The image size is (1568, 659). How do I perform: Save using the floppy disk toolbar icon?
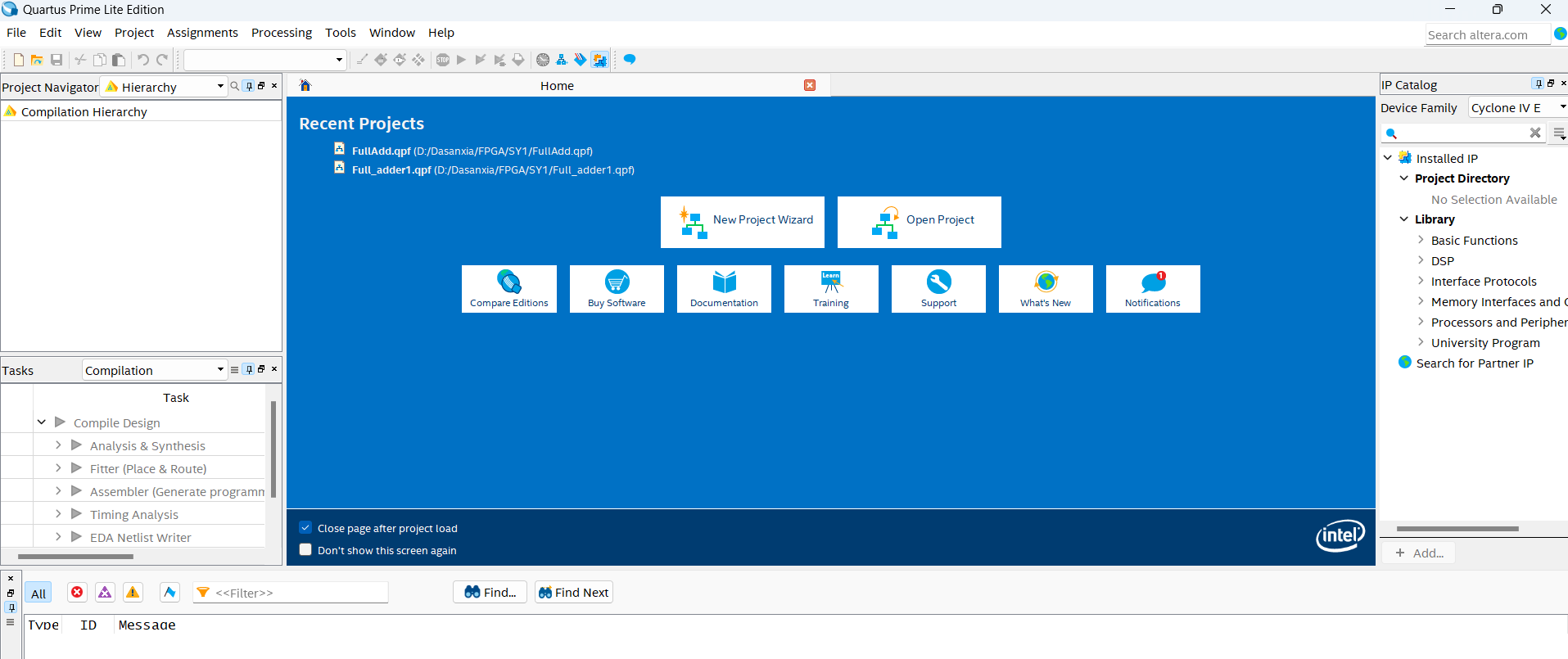(56, 60)
